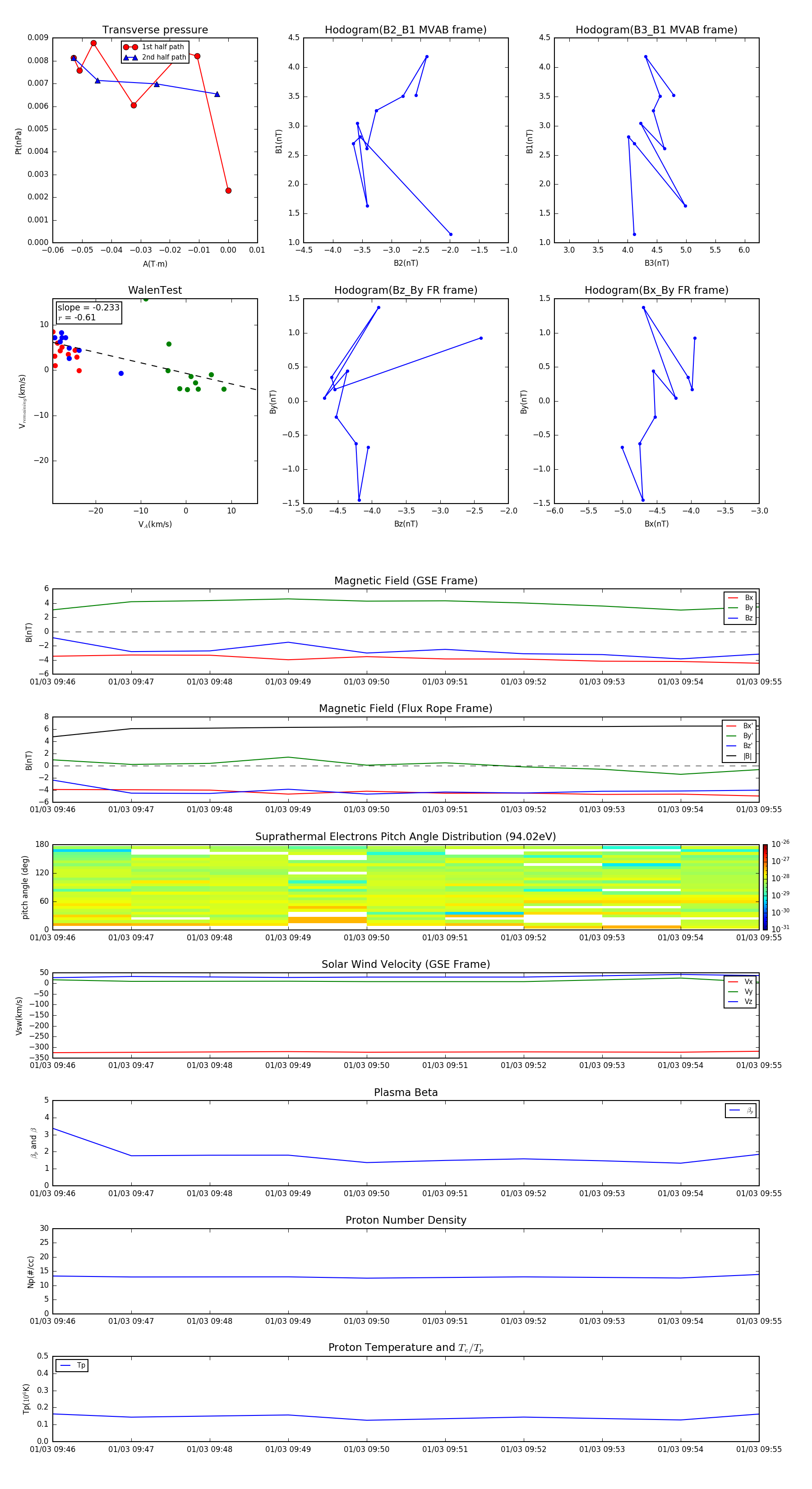The width and height of the screenshot is (812, 1489).
Task: Click the "B3(nT)" x-axis label
Action: [656, 264]
